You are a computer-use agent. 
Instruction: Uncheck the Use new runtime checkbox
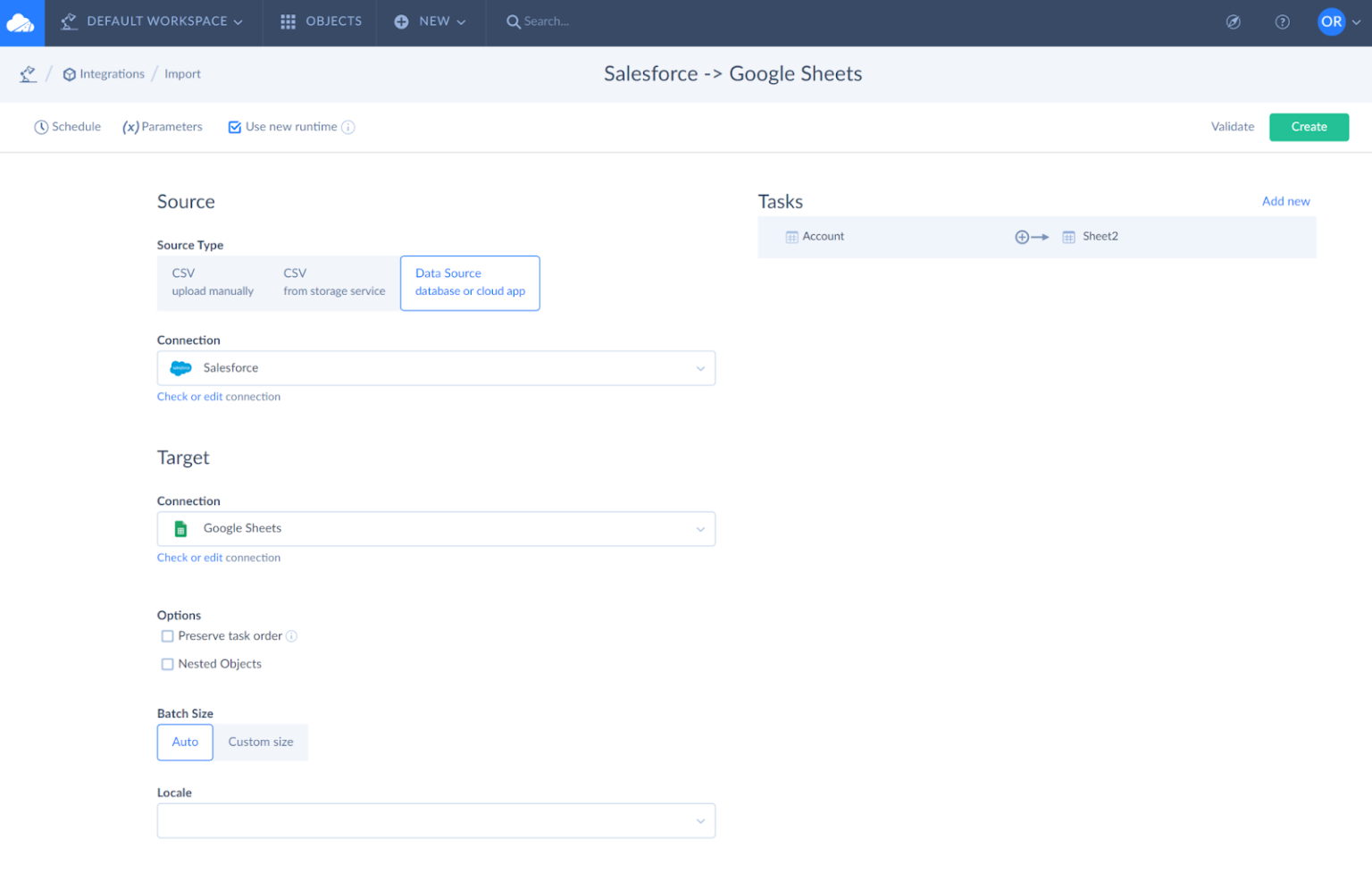click(x=234, y=127)
